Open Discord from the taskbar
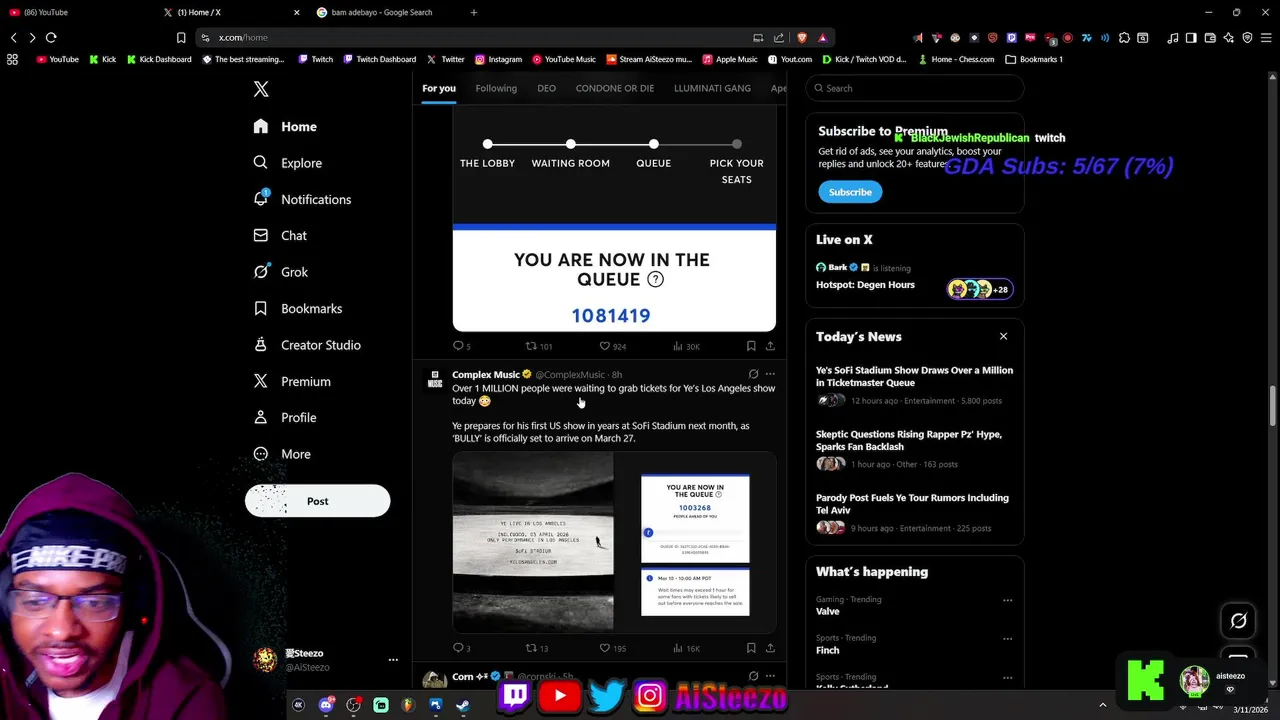 [326, 705]
